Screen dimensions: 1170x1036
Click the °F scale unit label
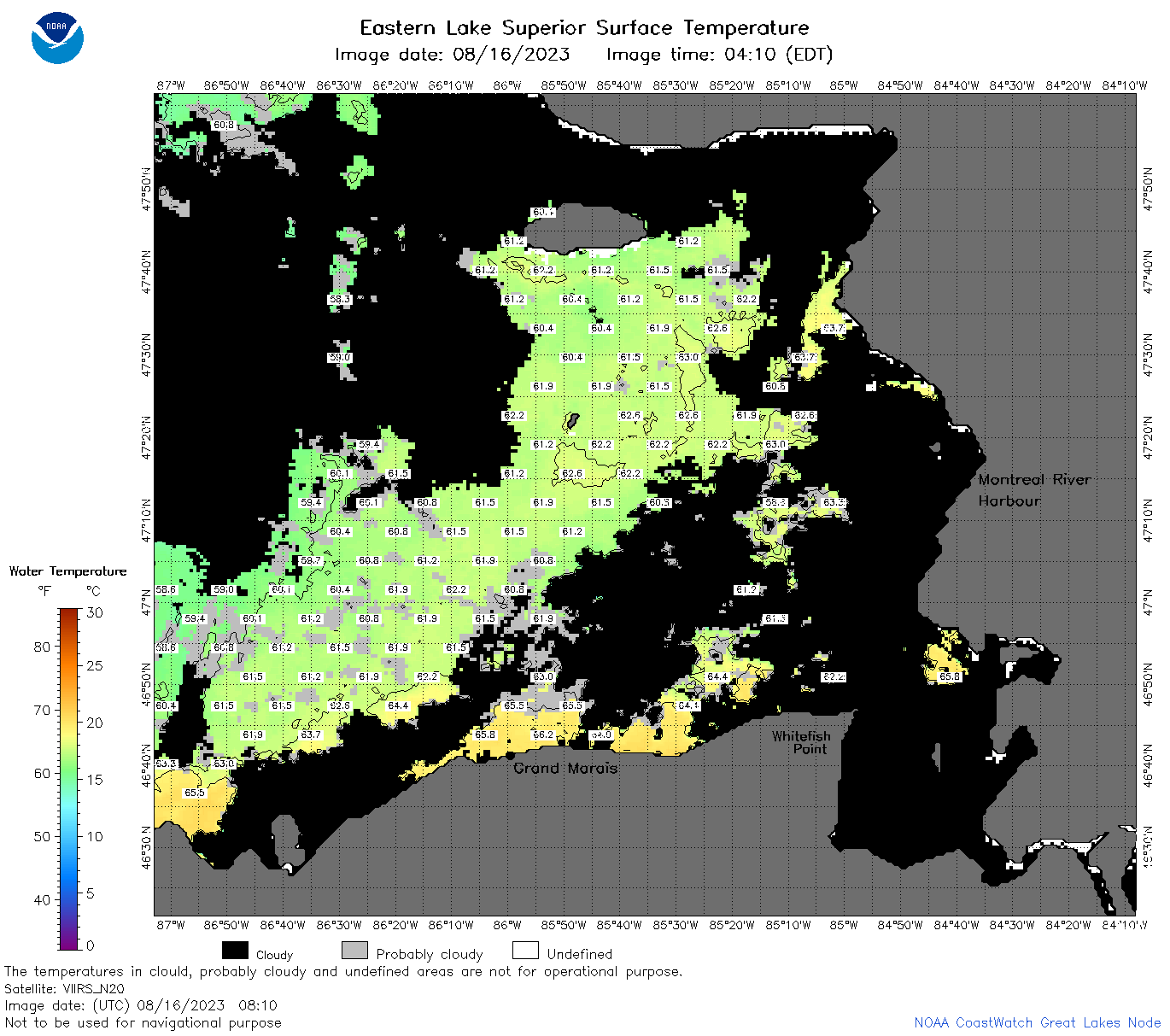44,591
